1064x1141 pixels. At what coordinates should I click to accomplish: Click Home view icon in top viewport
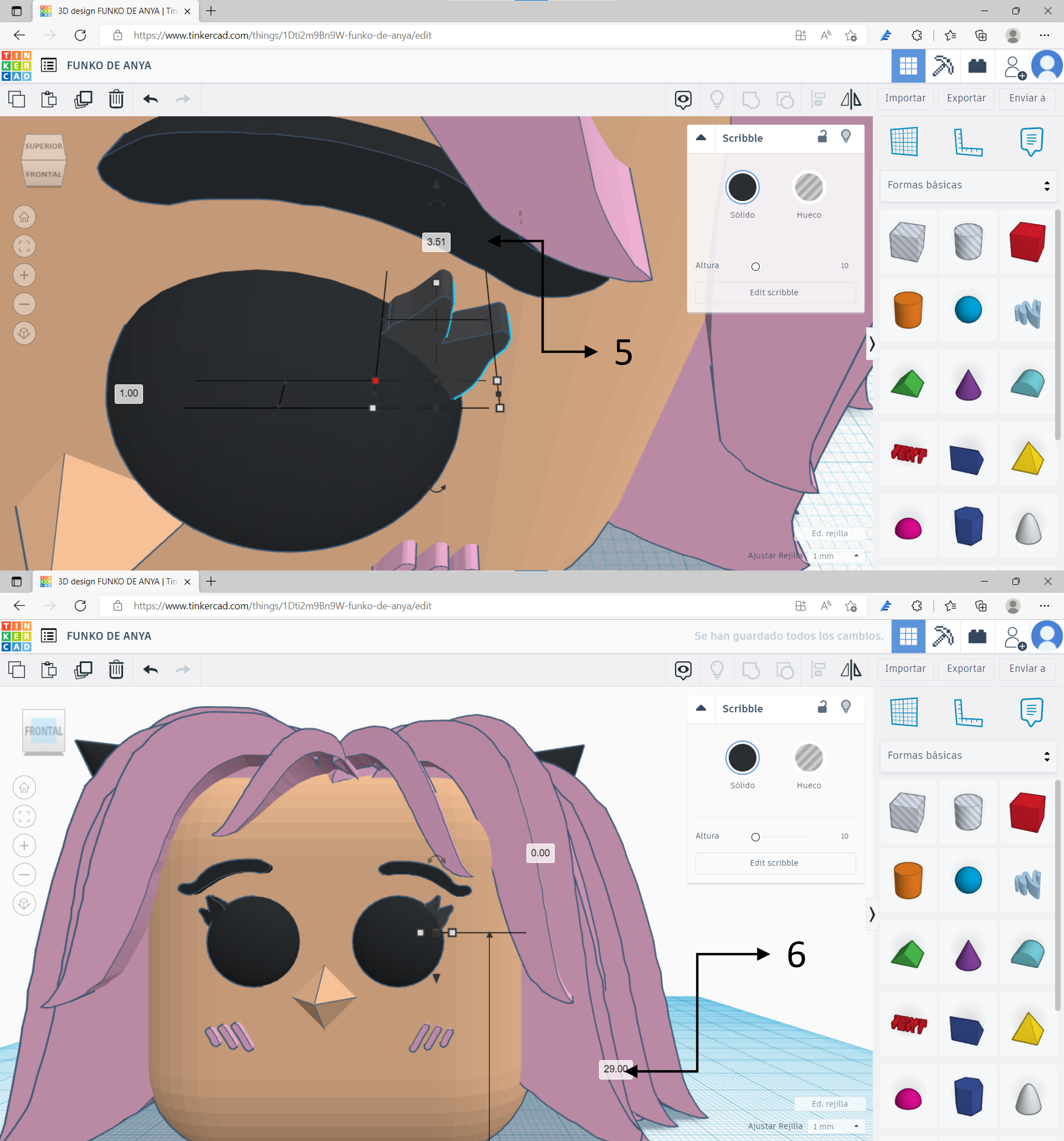click(24, 217)
